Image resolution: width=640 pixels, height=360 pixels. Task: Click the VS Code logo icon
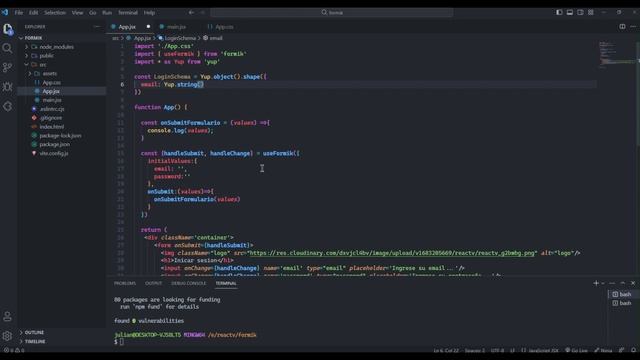pos(4,12)
